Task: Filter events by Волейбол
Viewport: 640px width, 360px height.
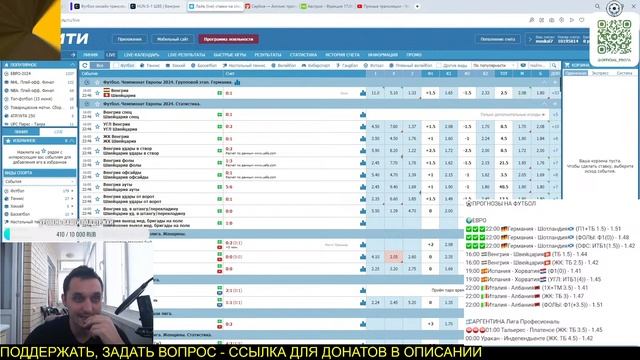Action: tap(284, 65)
